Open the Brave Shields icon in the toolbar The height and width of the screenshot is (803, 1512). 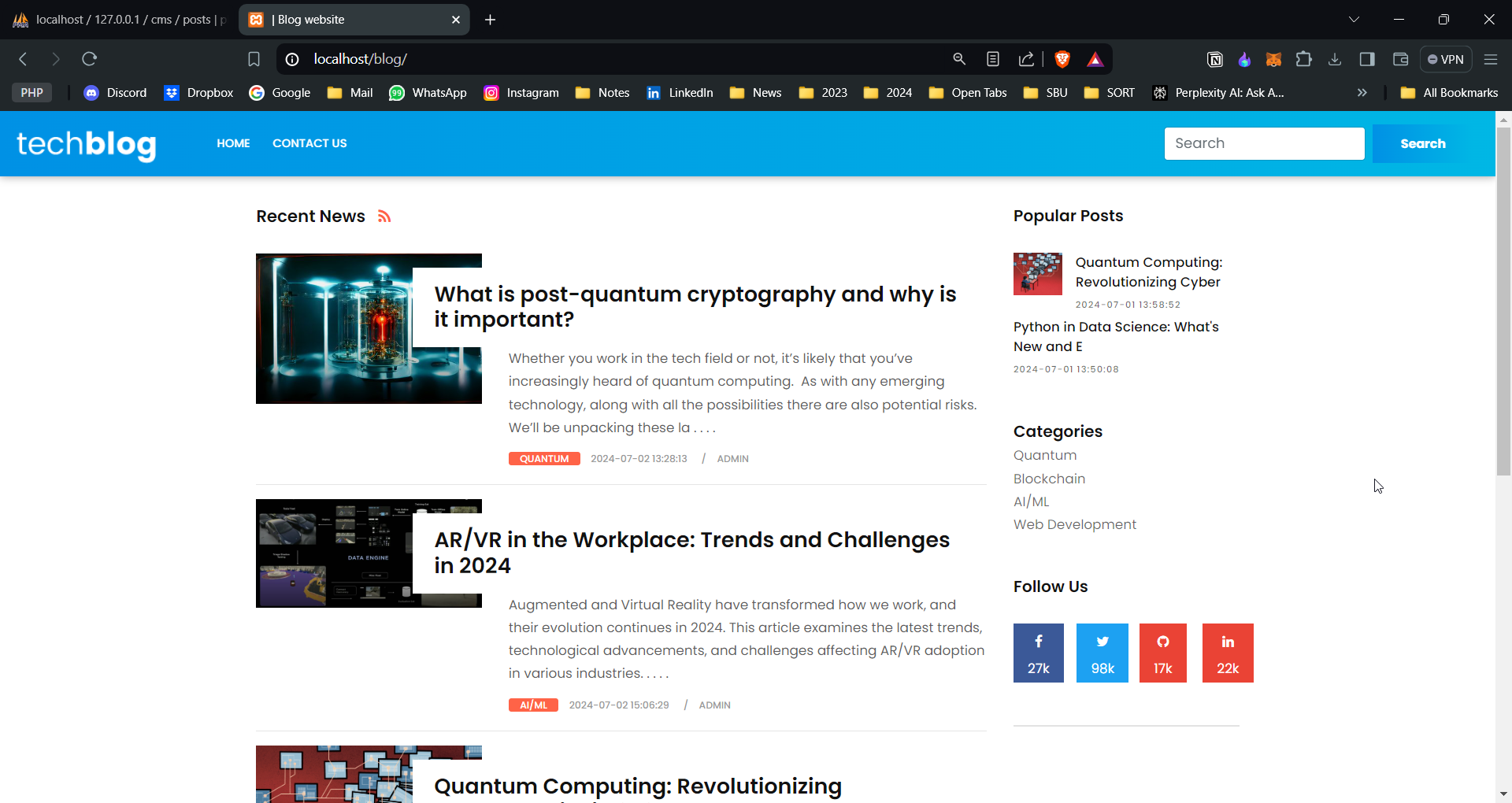click(1062, 58)
